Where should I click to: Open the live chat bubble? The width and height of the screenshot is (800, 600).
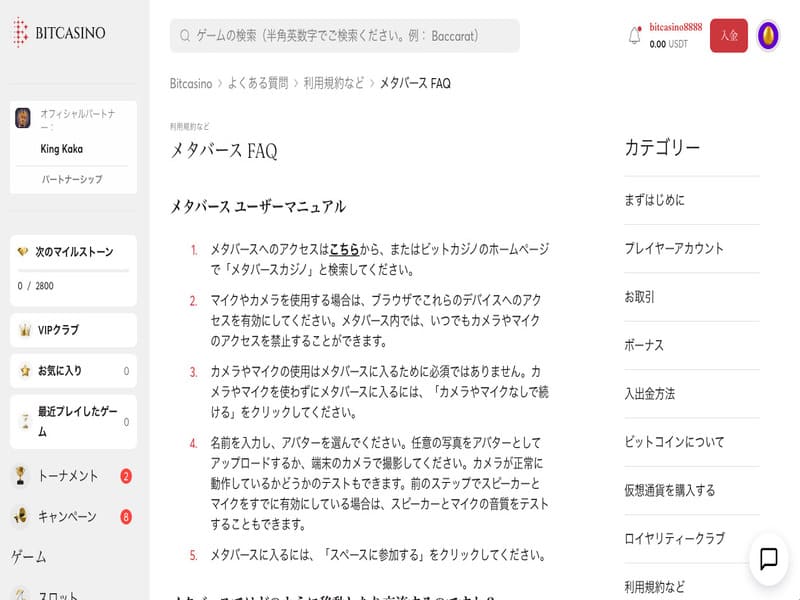coord(768,559)
